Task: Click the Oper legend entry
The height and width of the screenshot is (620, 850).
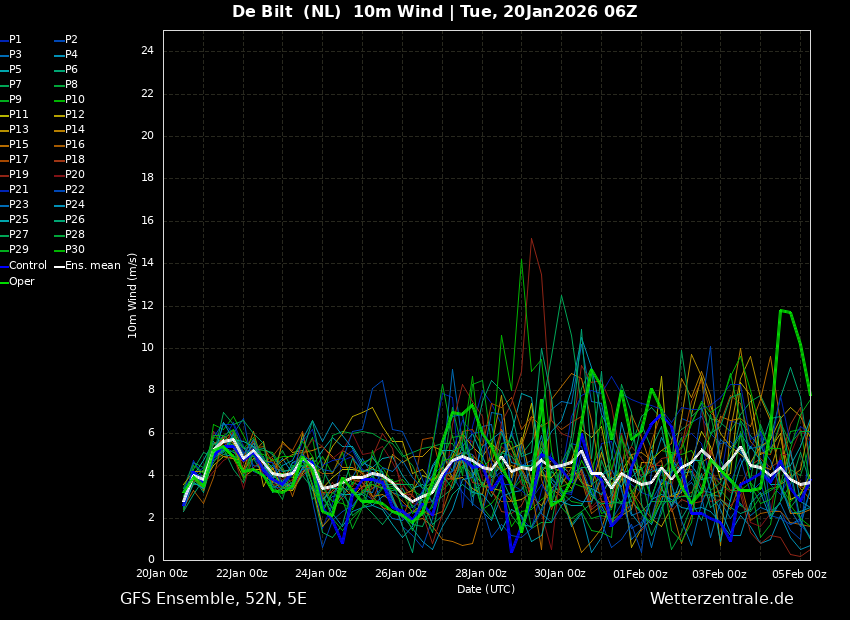Action: (x=17, y=281)
